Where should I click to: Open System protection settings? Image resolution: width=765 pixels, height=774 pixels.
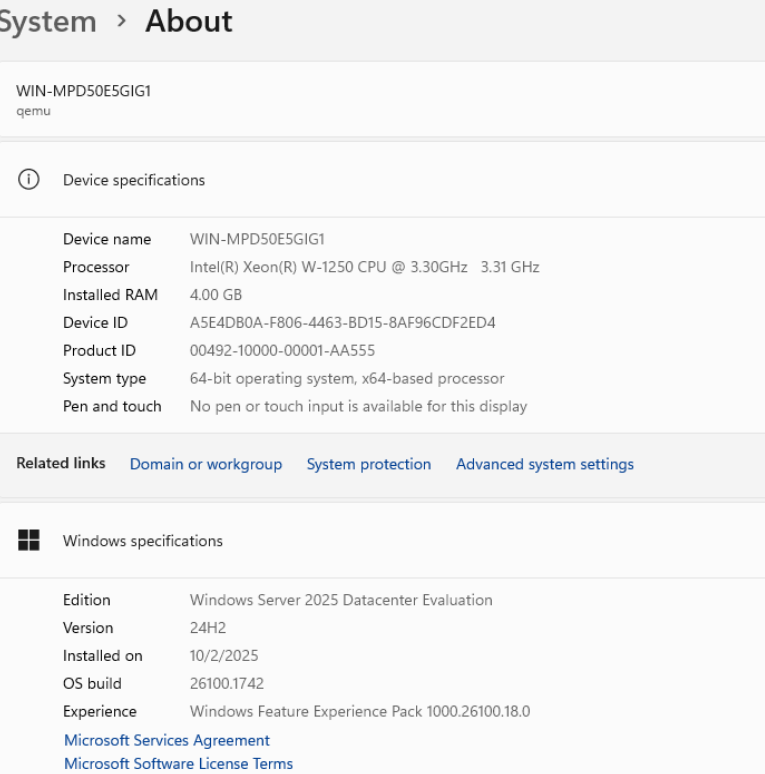tap(369, 464)
